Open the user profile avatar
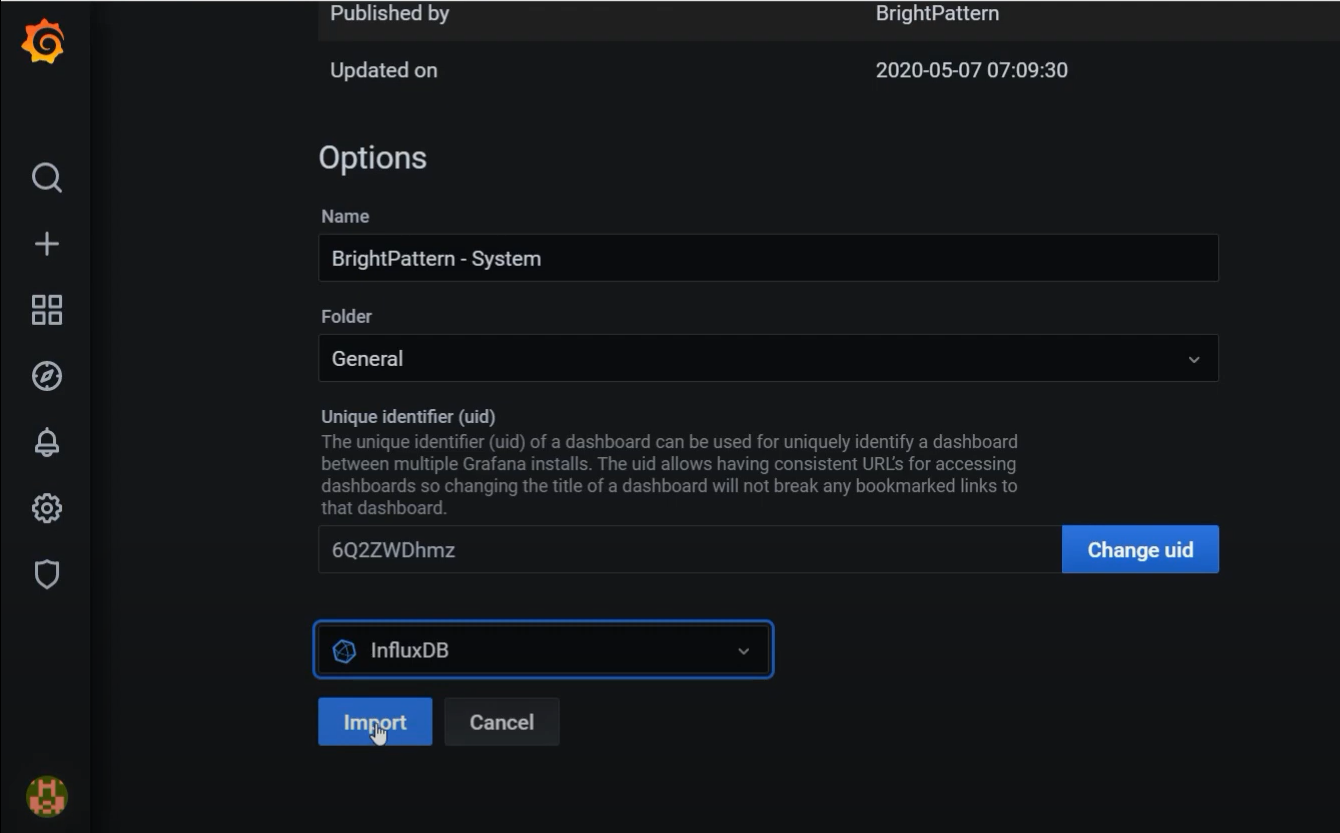The width and height of the screenshot is (1340, 833). [46, 797]
